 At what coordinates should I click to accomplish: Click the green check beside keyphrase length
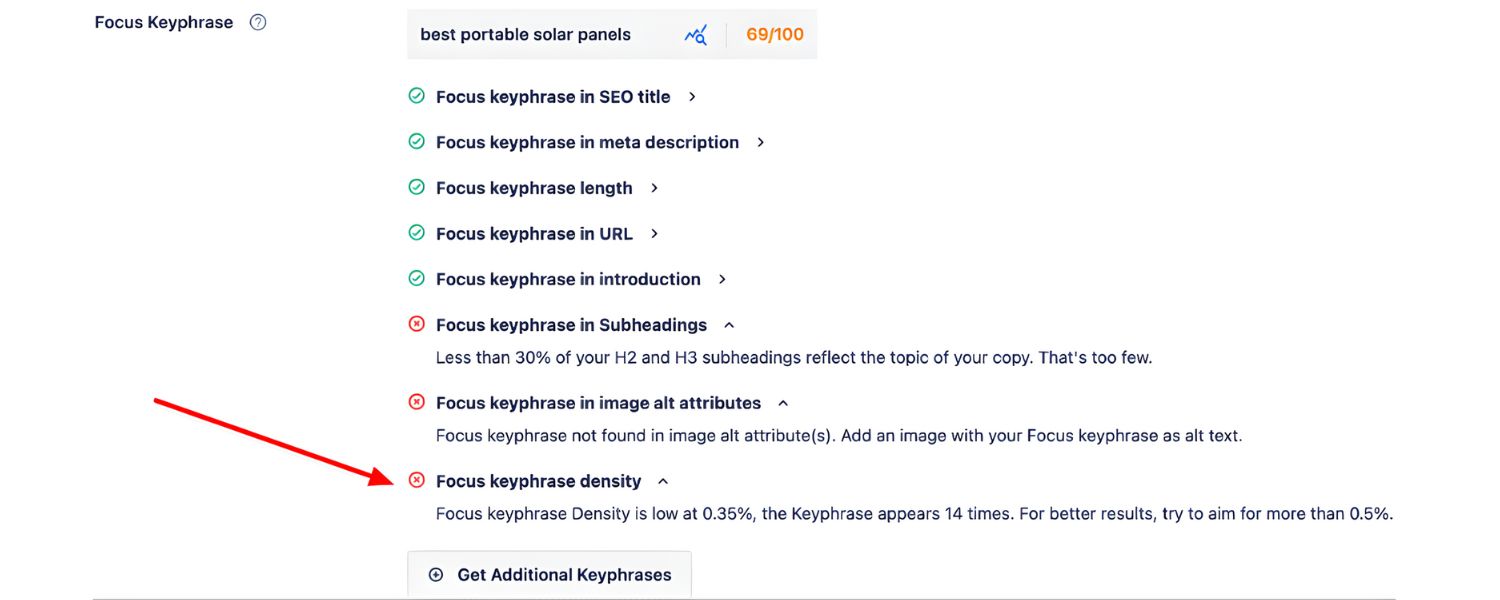click(x=417, y=188)
